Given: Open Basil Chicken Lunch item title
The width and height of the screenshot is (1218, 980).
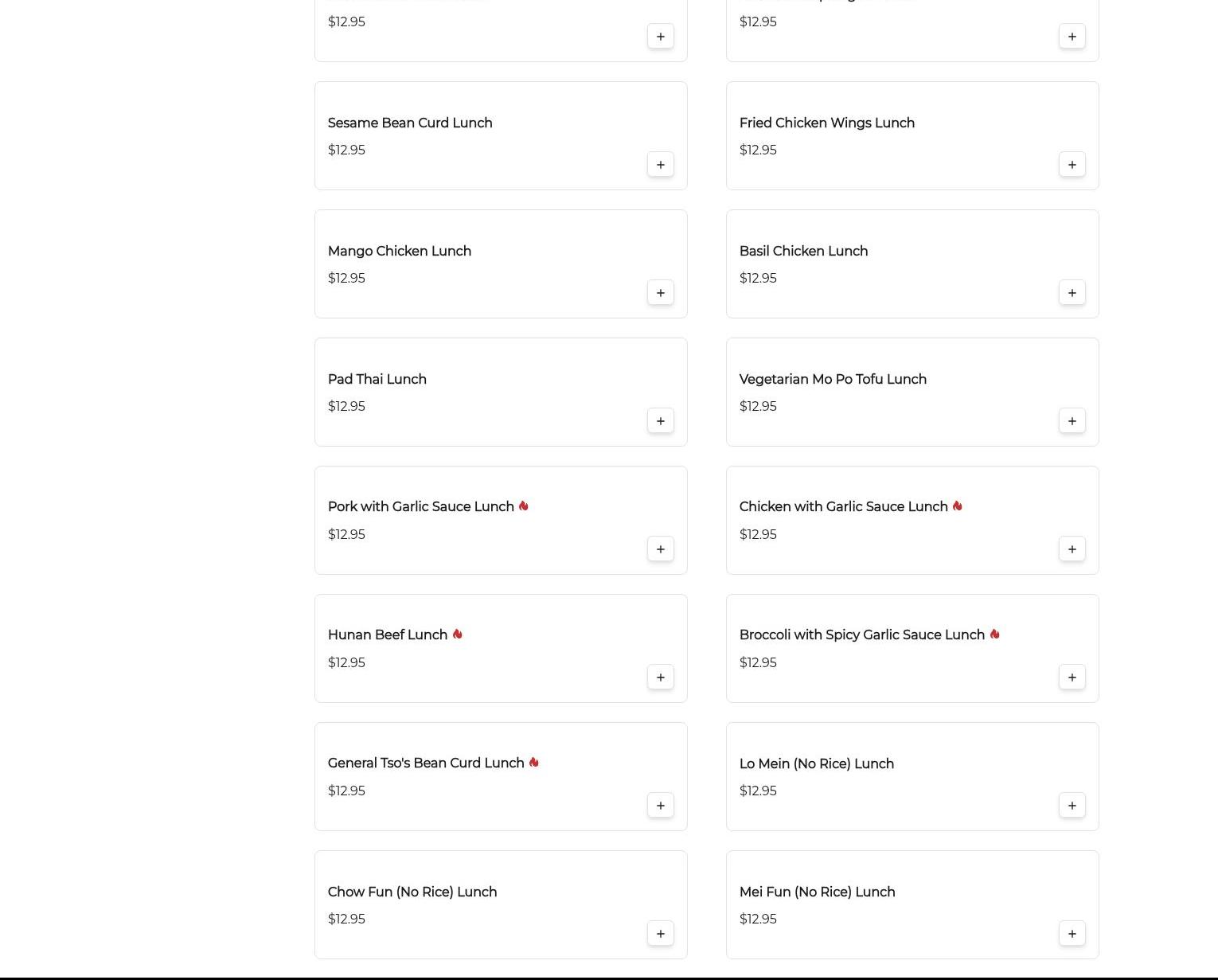Looking at the screenshot, I should [803, 252].
